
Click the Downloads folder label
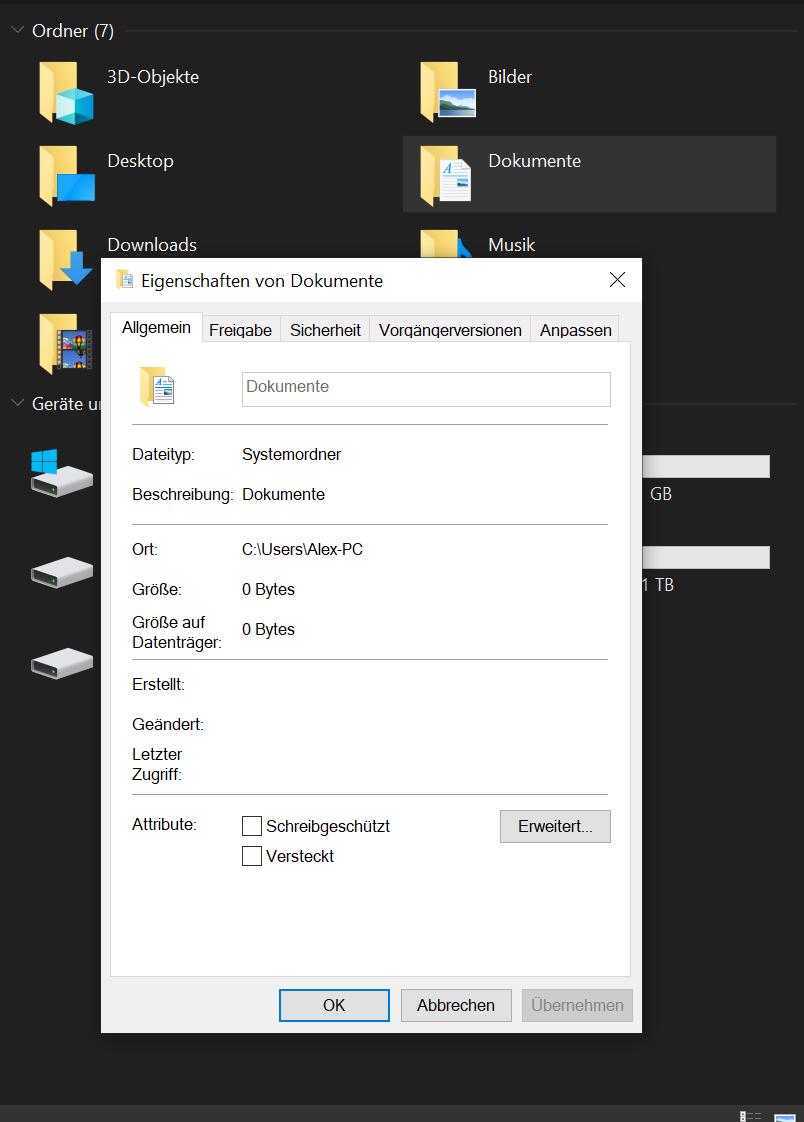[152, 245]
